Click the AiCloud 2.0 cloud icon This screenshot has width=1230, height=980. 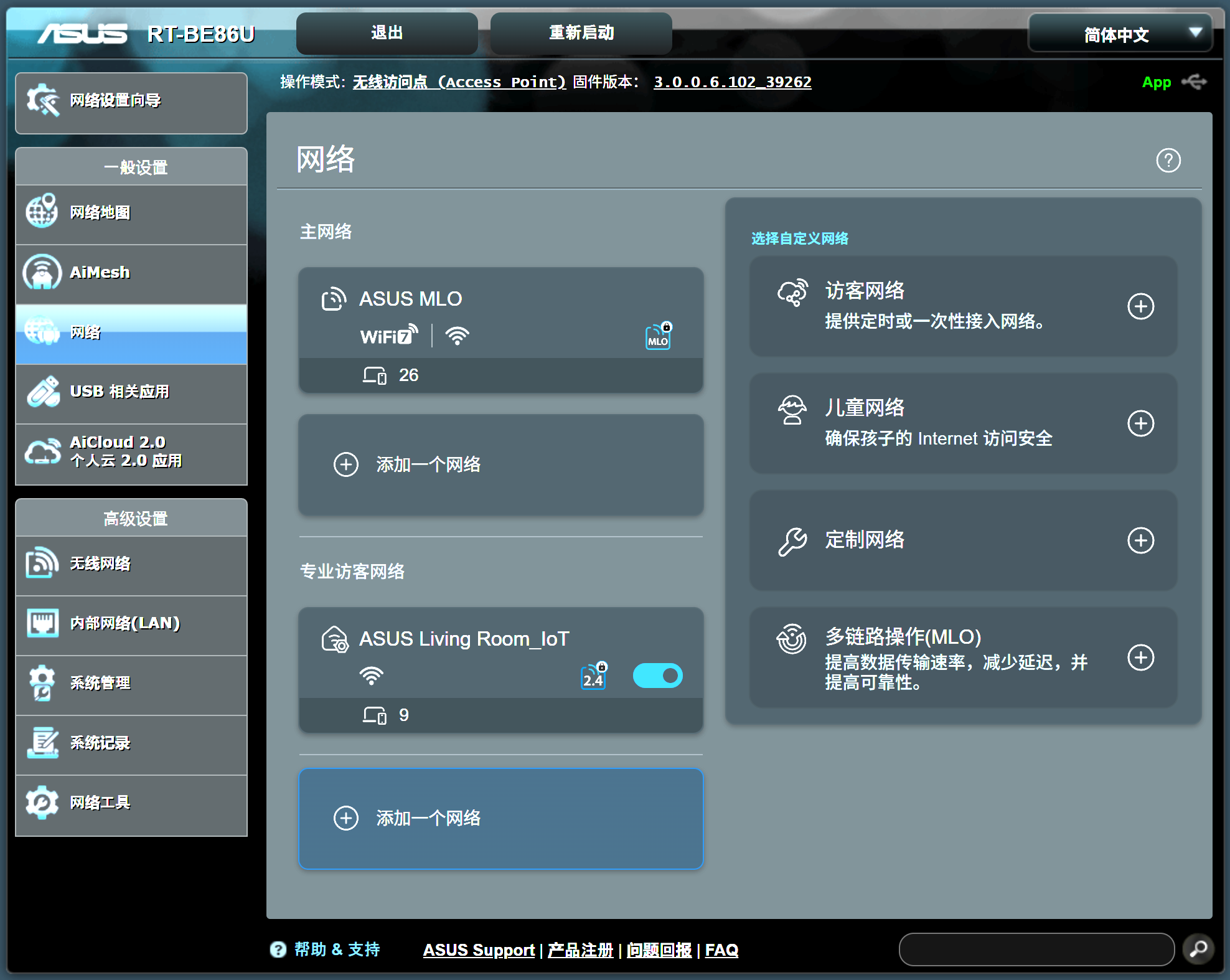click(x=42, y=451)
